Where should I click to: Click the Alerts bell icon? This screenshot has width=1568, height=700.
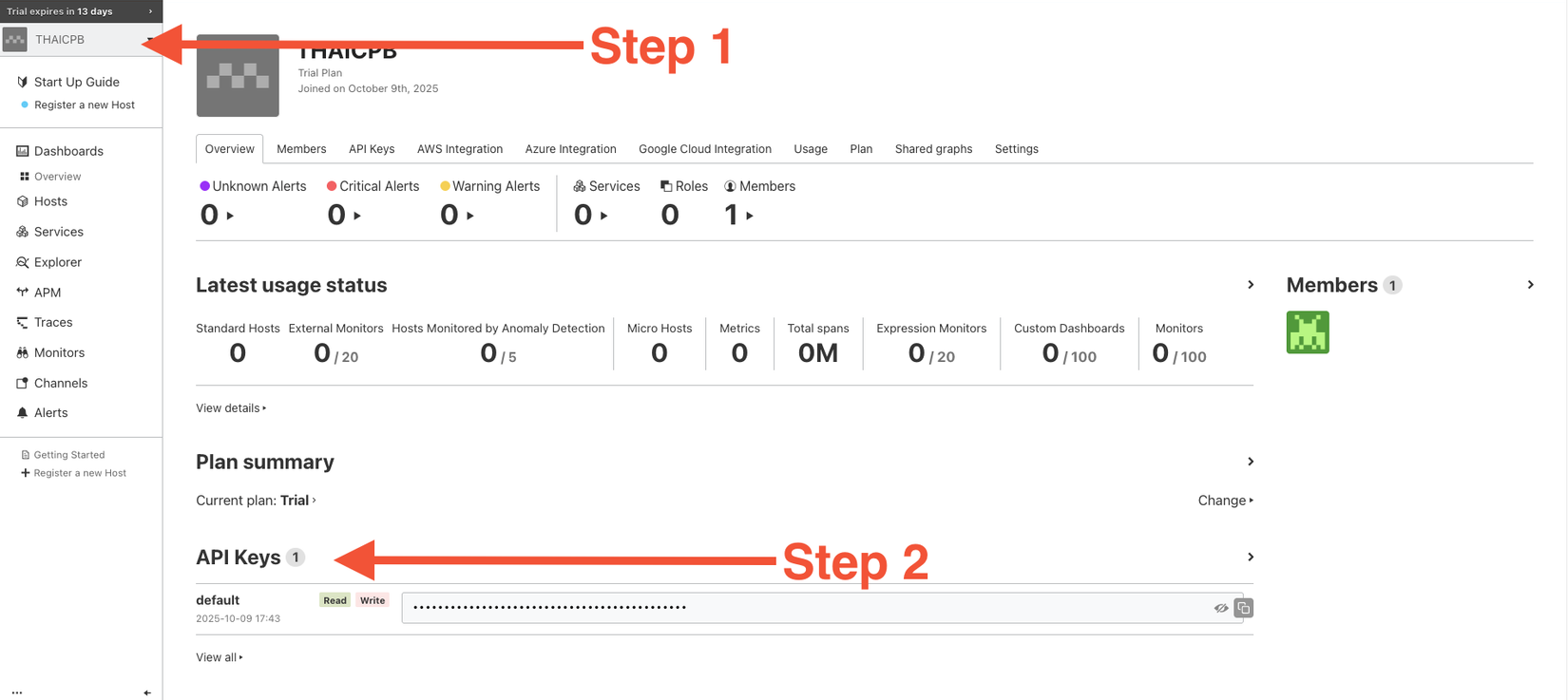[23, 413]
